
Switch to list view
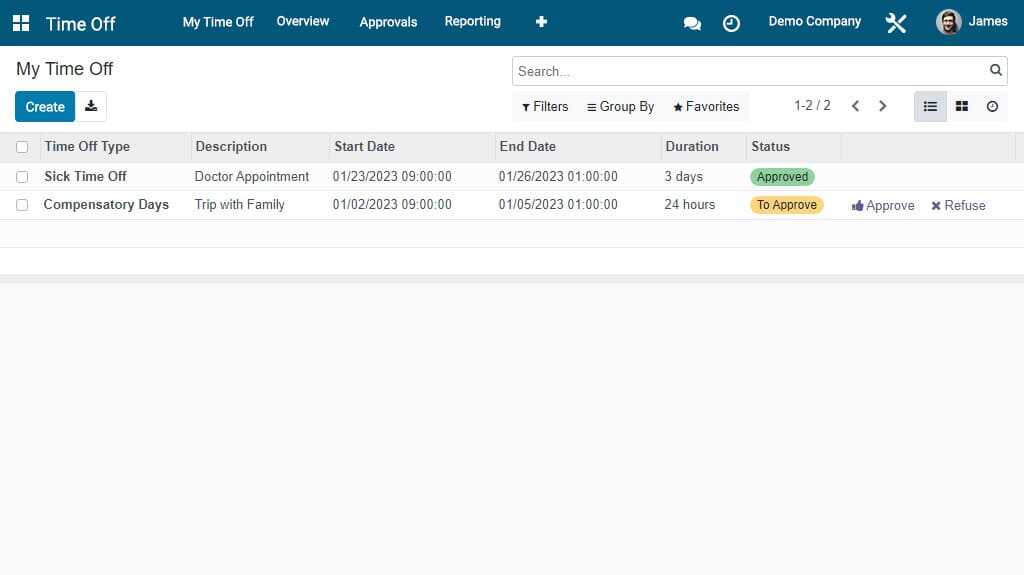click(x=930, y=106)
